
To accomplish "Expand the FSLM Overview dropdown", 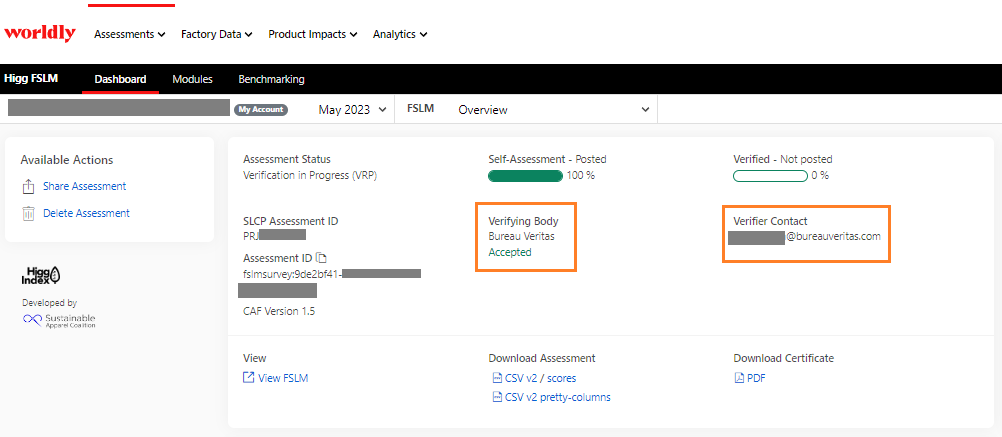I will (x=553, y=110).
